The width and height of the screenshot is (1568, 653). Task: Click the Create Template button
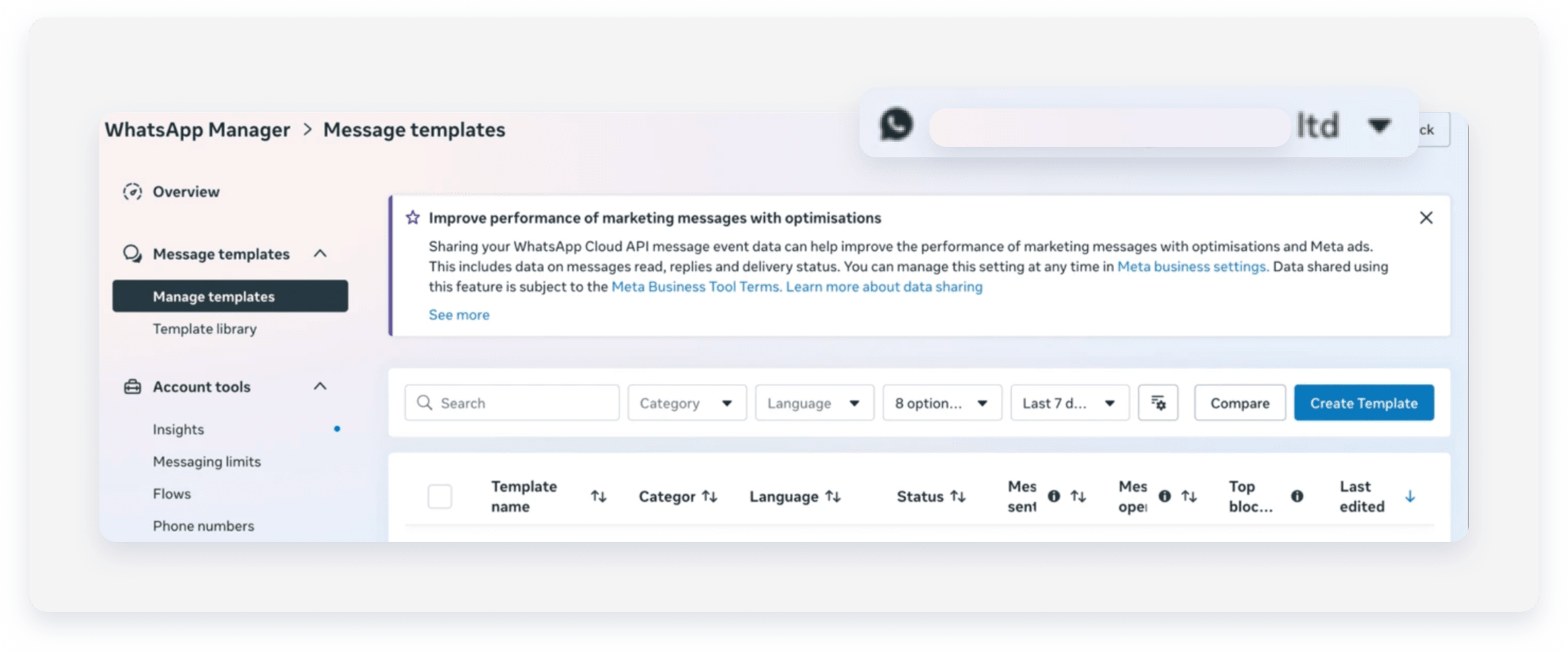point(1364,403)
